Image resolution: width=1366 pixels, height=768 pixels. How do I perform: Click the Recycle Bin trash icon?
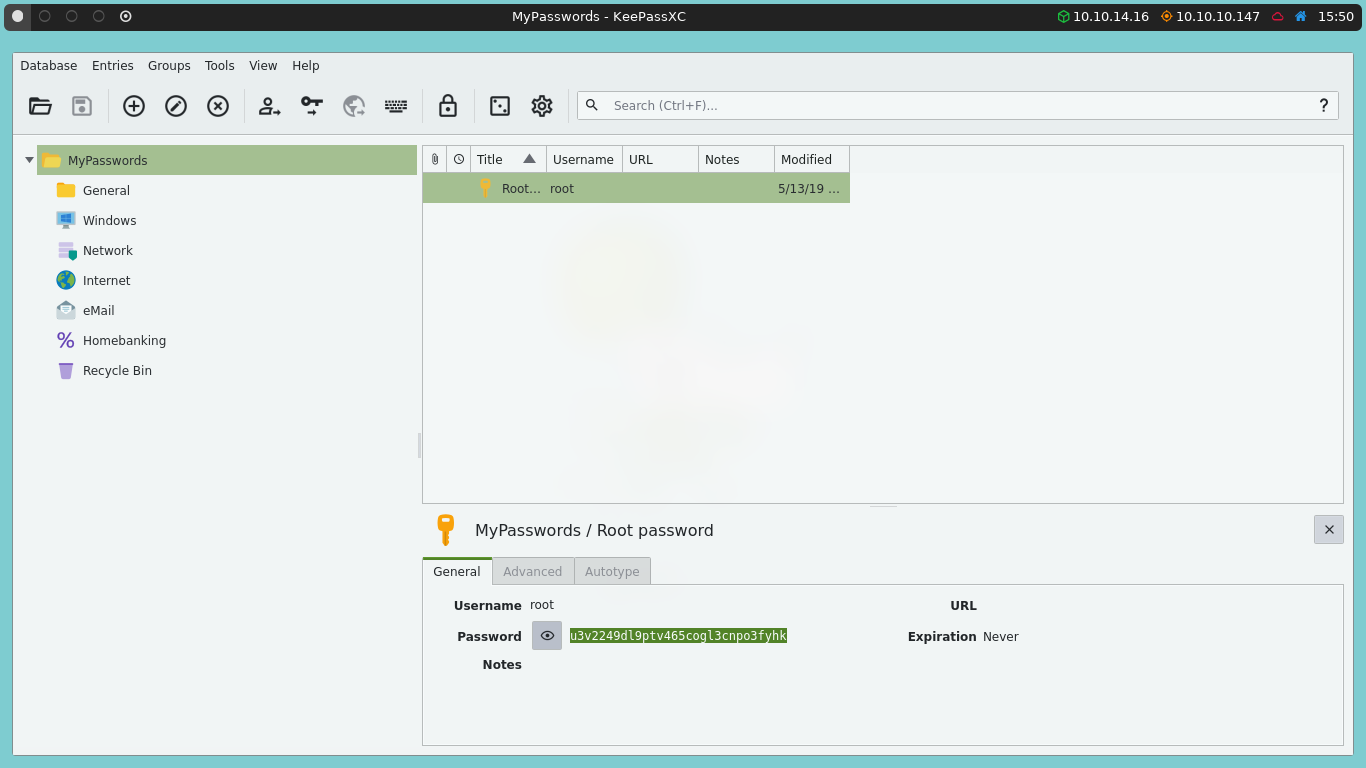pos(66,370)
